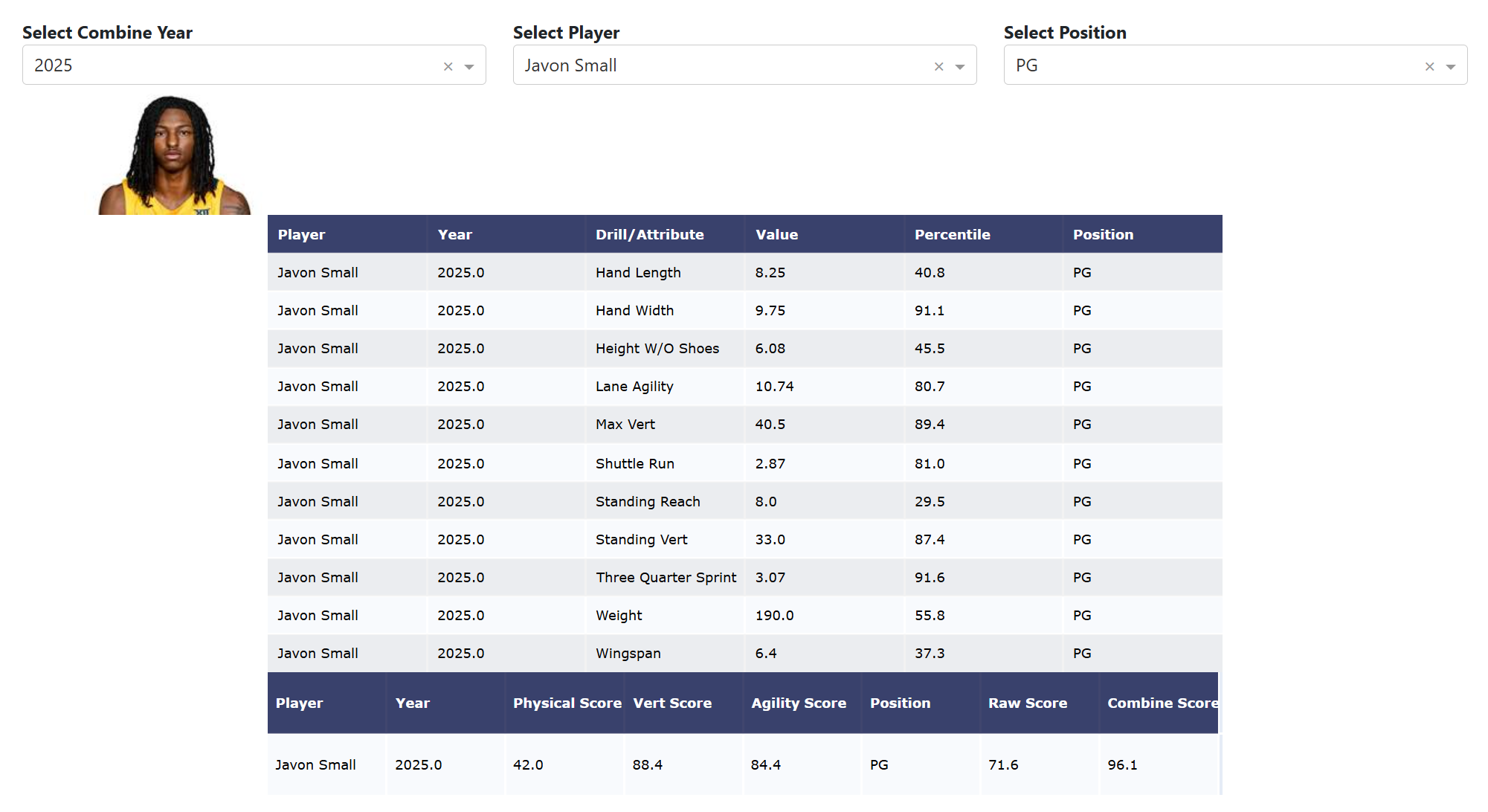This screenshot has width=1488, height=812.
Task: Select the Max Vert drill cell
Action: [625, 425]
